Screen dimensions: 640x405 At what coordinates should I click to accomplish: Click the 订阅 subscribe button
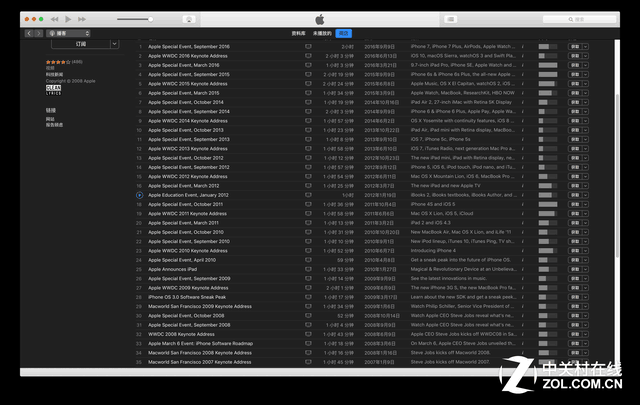pos(82,44)
